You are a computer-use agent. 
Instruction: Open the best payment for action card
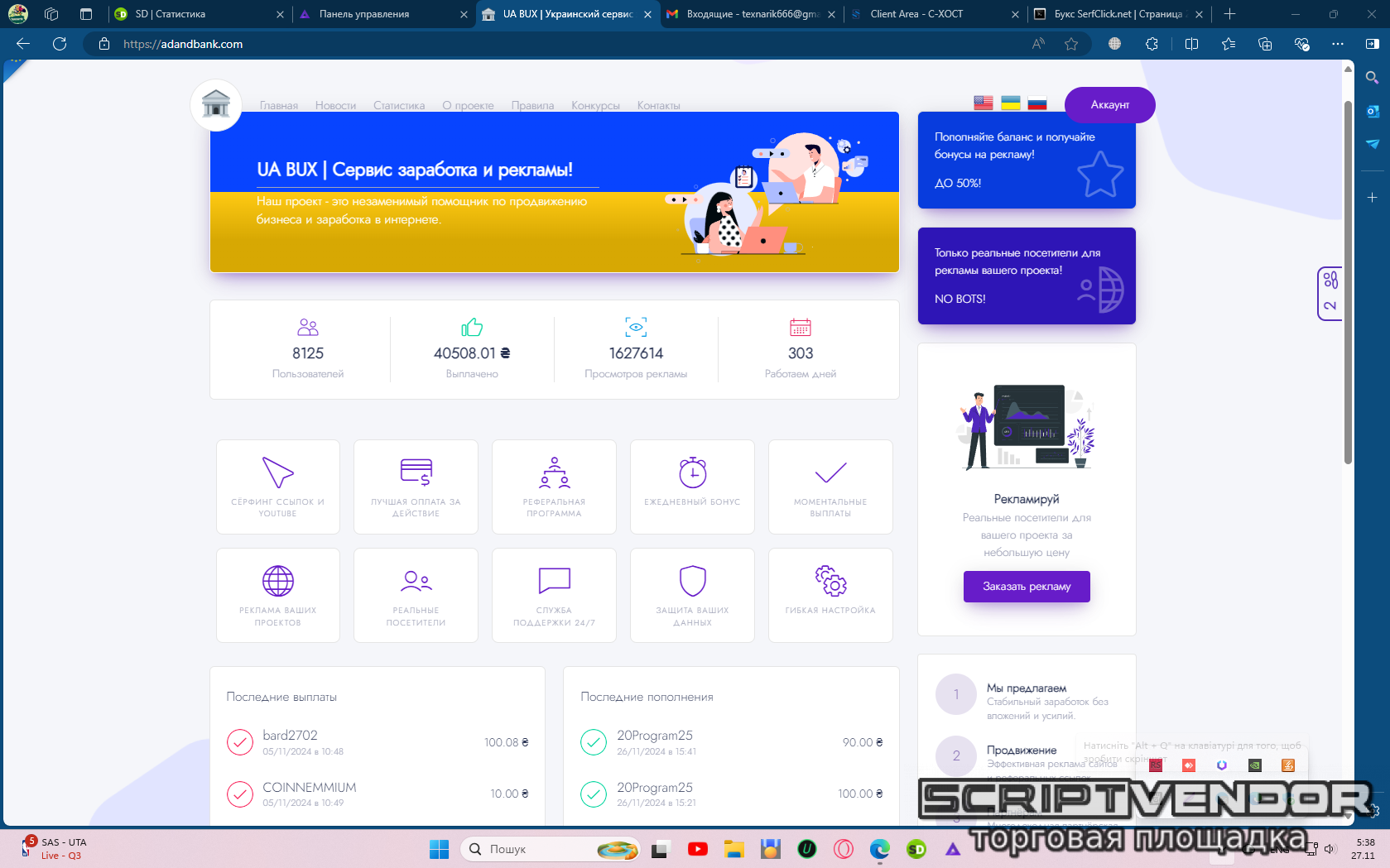point(416,487)
